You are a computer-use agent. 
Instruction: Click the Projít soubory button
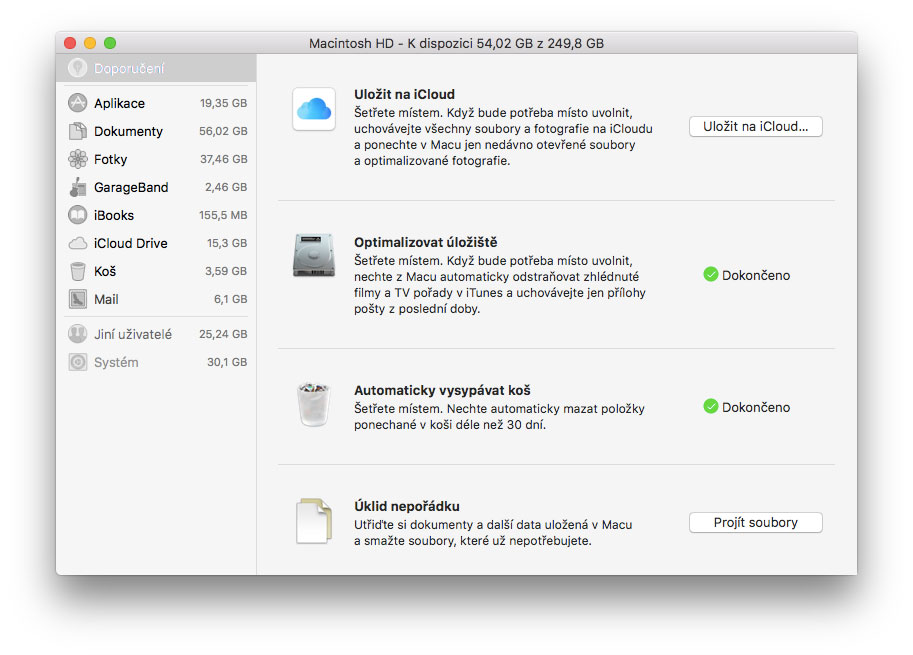(755, 522)
